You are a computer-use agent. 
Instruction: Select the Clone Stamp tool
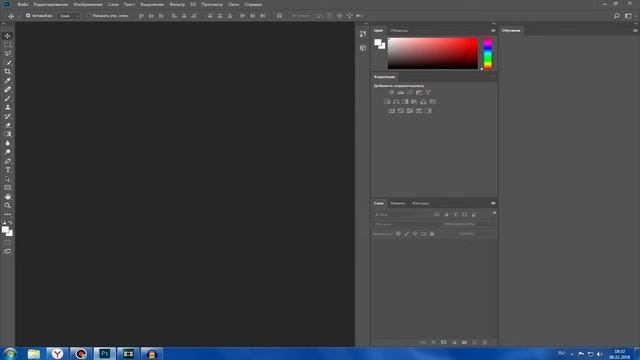click(x=7, y=107)
